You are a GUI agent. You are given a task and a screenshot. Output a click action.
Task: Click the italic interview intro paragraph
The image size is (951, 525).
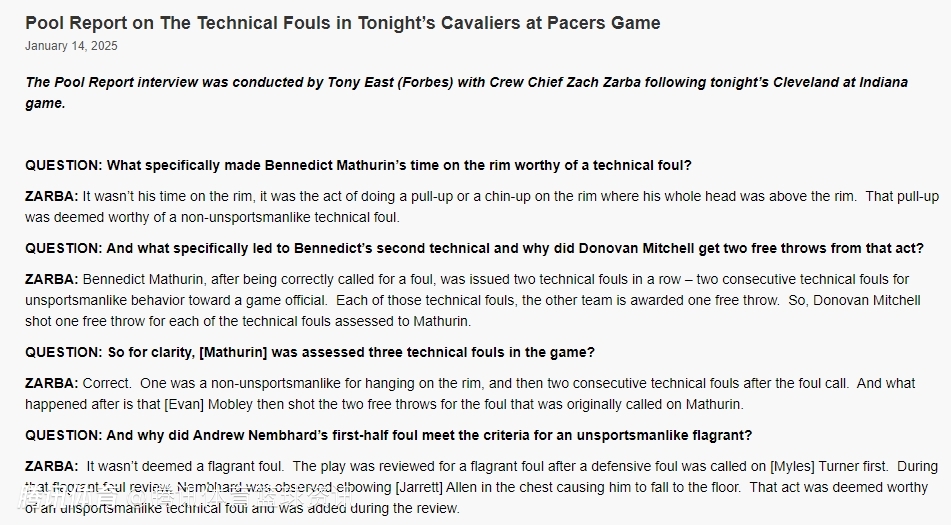(x=466, y=92)
